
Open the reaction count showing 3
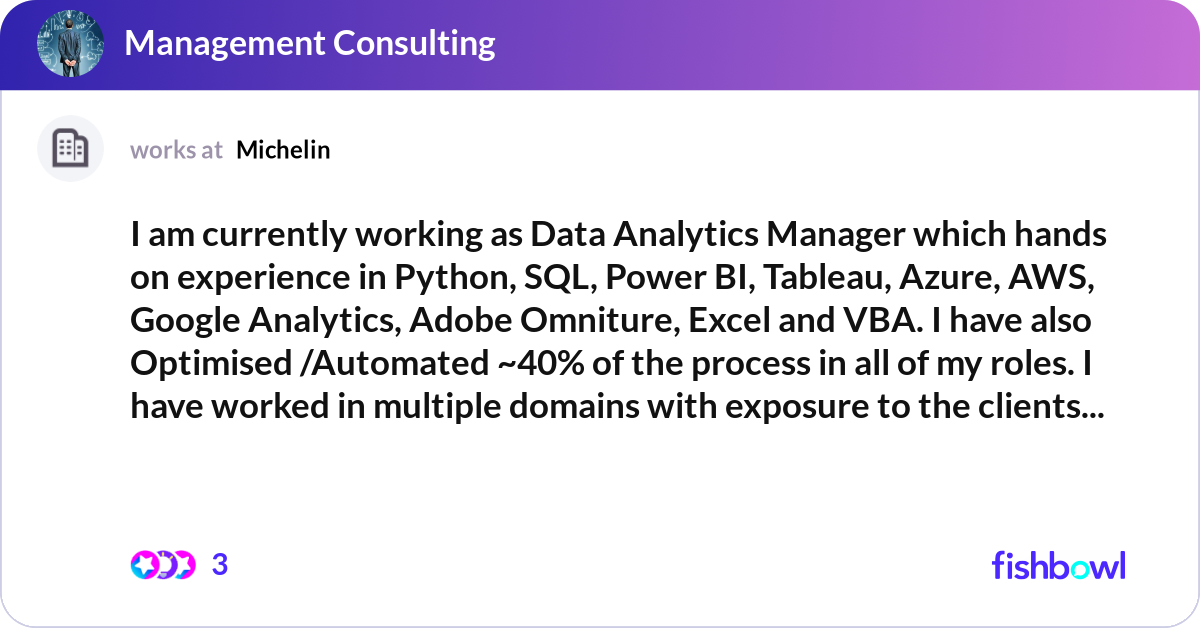[x=220, y=565]
